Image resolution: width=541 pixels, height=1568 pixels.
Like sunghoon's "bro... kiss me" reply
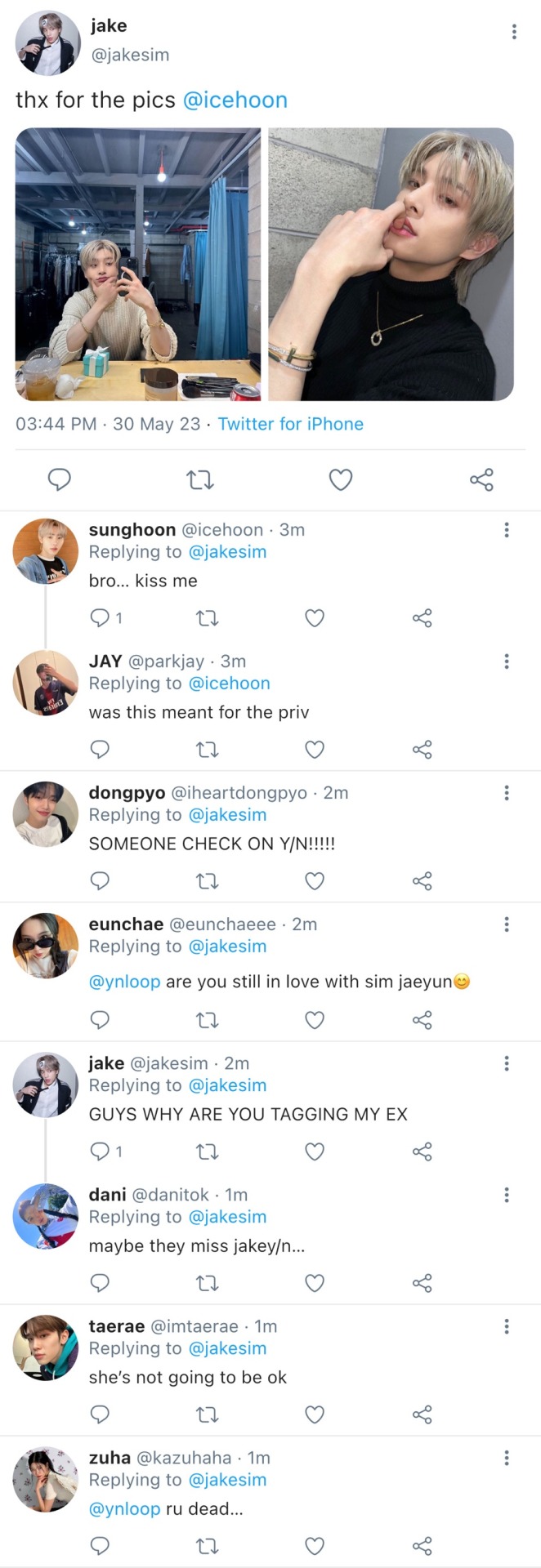[x=315, y=618]
